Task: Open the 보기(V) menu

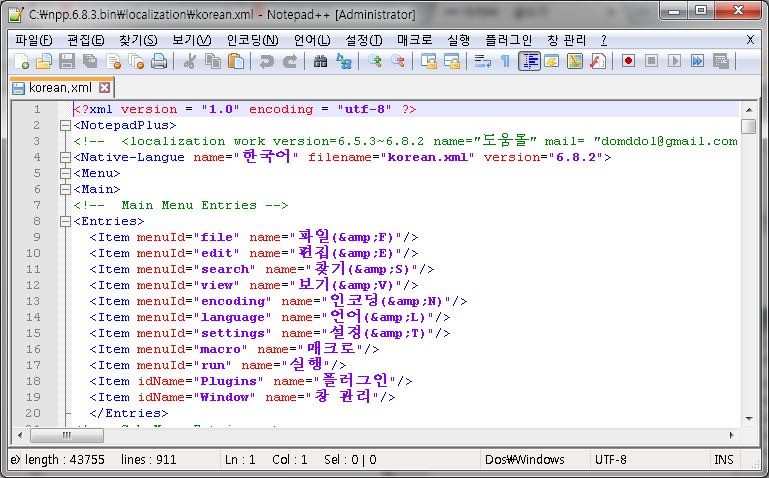Action: (x=192, y=40)
